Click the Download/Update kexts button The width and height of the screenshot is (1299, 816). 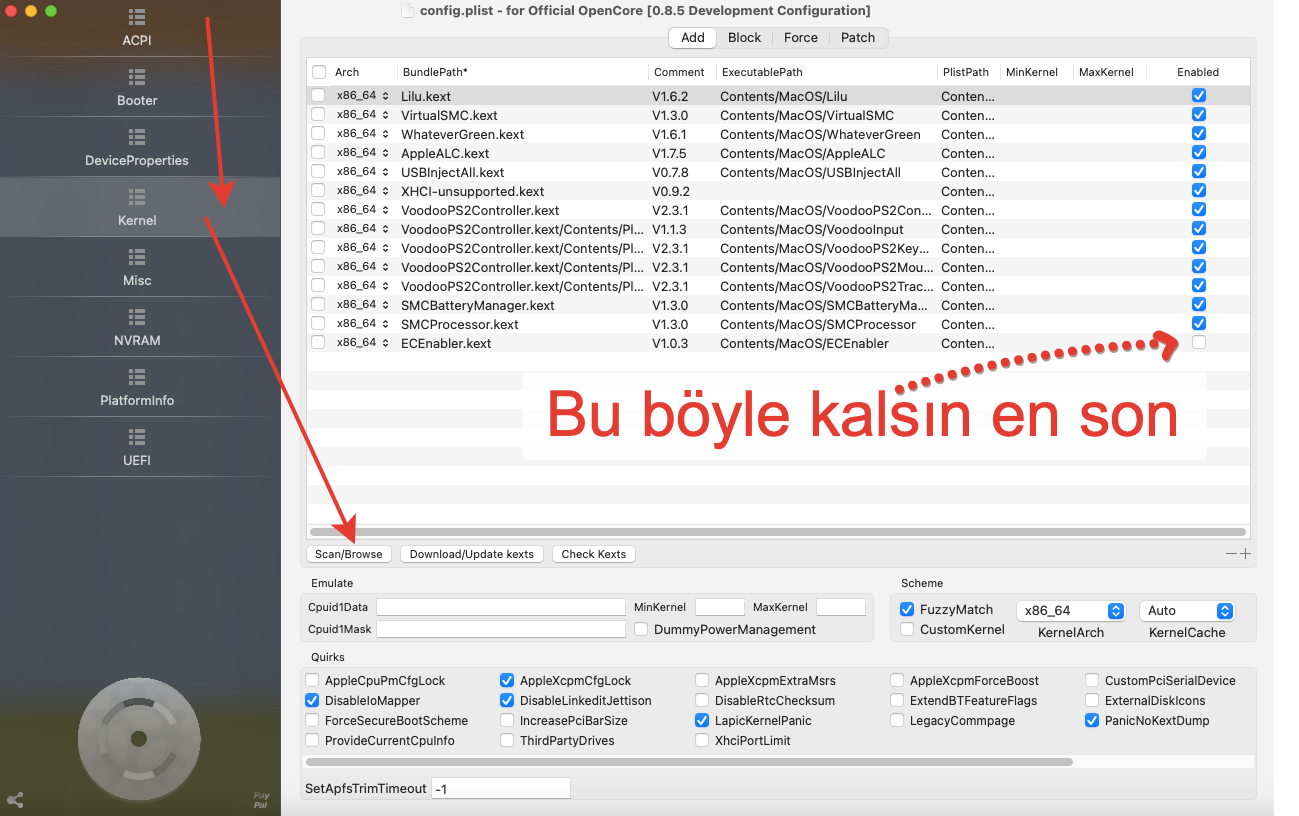tap(471, 554)
